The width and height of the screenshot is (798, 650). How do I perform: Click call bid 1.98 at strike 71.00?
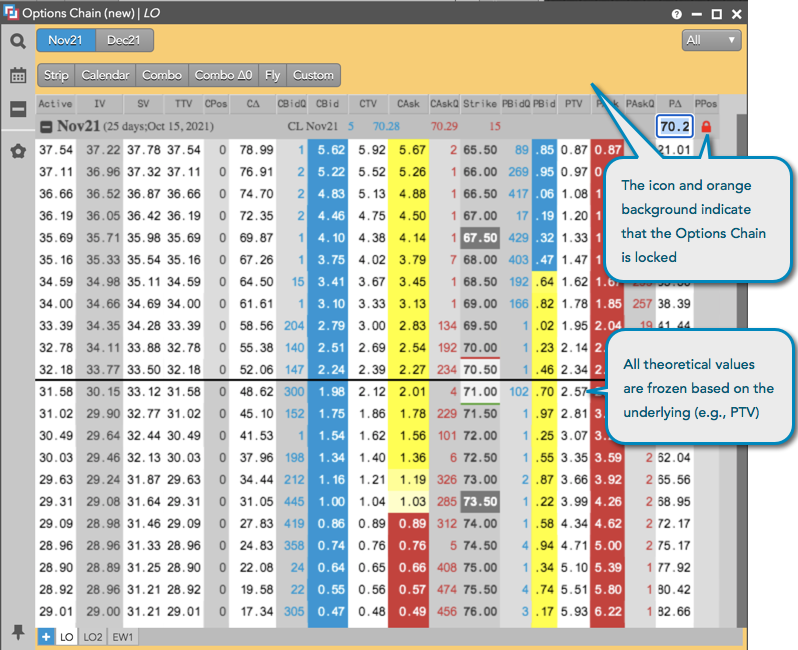point(328,392)
